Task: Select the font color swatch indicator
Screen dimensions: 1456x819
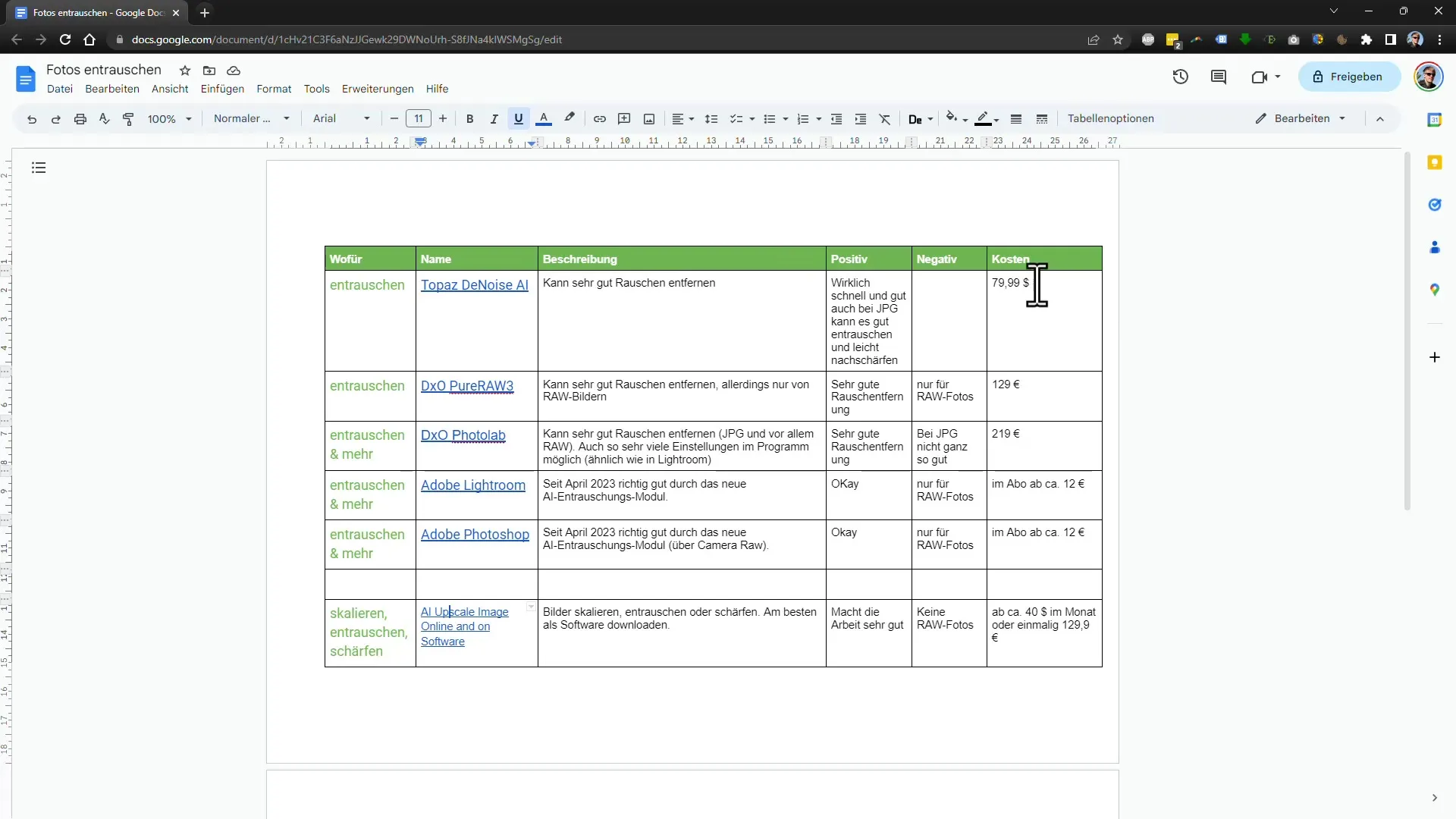Action: click(545, 124)
